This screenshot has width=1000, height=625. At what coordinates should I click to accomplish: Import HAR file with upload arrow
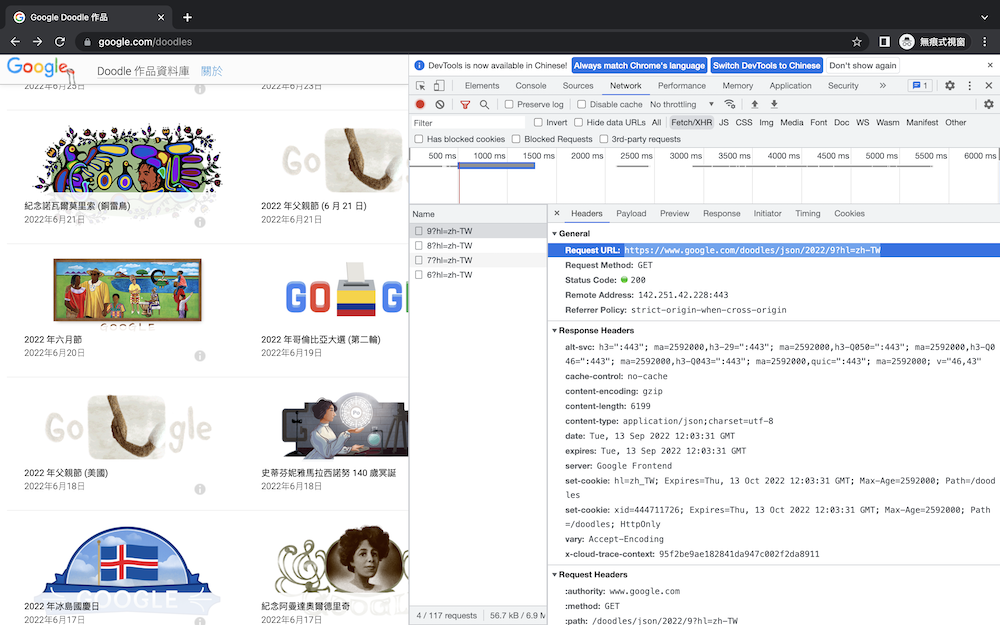tap(754, 104)
